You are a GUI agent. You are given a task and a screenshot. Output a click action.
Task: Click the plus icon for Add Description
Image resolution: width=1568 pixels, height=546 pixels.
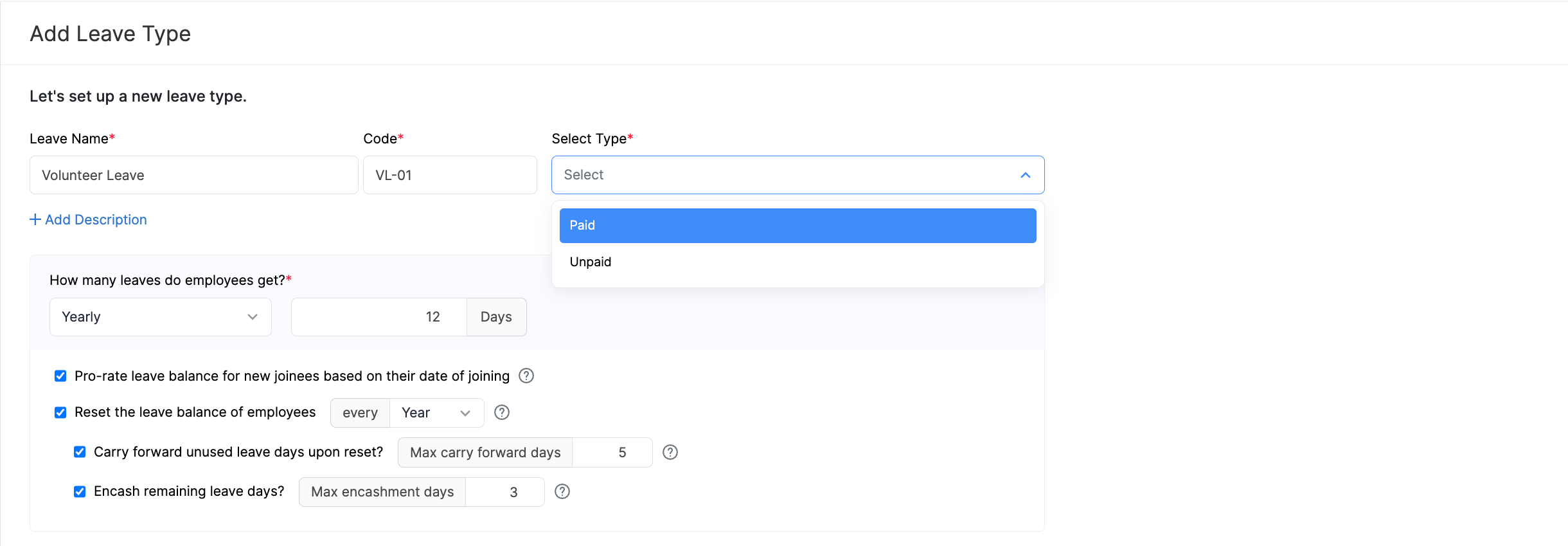(x=35, y=220)
